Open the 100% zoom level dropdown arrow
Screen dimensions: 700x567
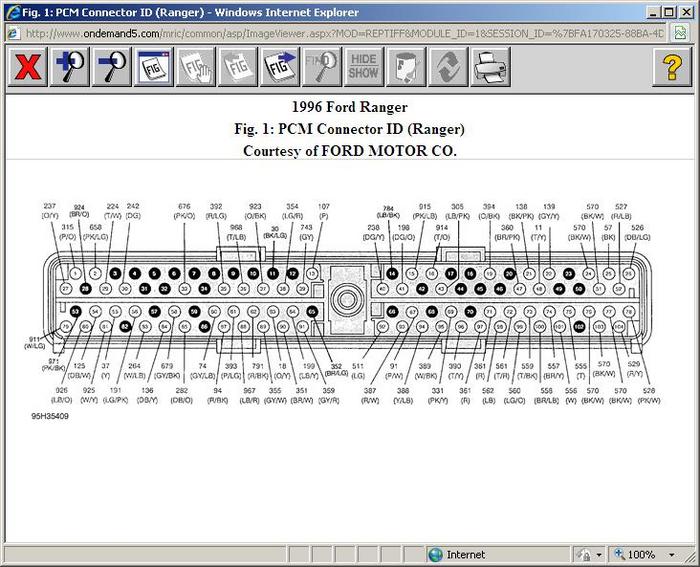point(671,555)
